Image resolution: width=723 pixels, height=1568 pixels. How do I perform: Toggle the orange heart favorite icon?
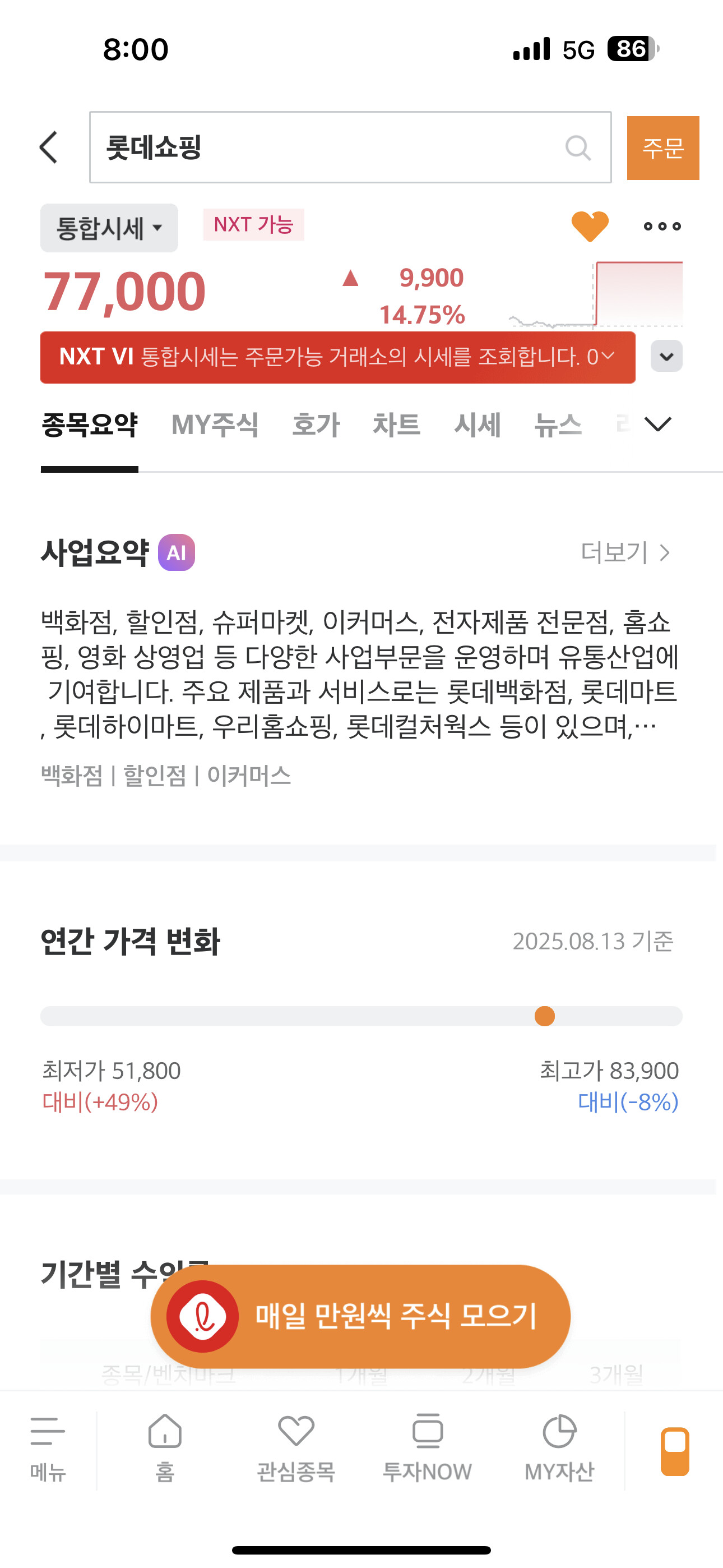point(590,226)
